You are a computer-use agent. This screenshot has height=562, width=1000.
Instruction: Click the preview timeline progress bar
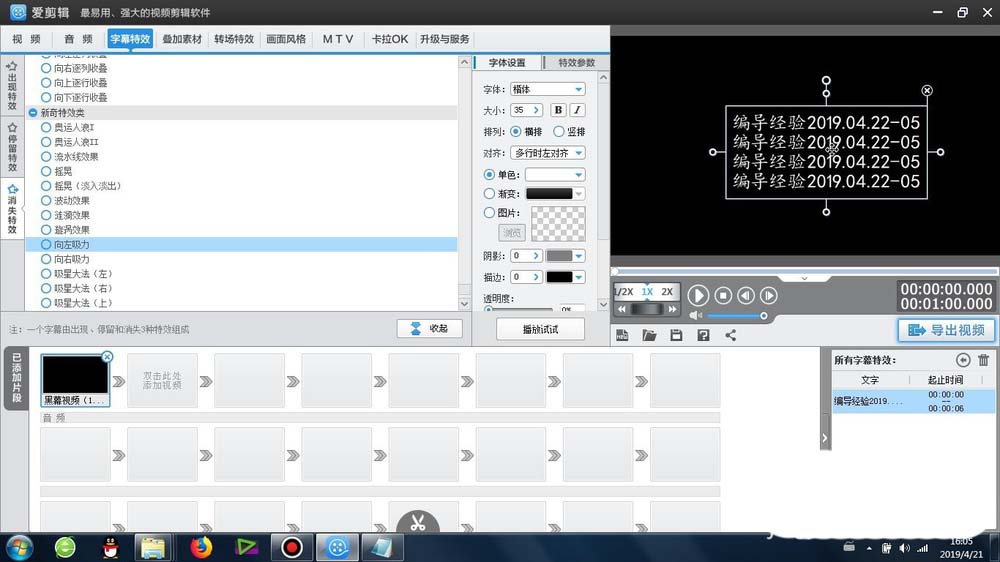(x=805, y=271)
